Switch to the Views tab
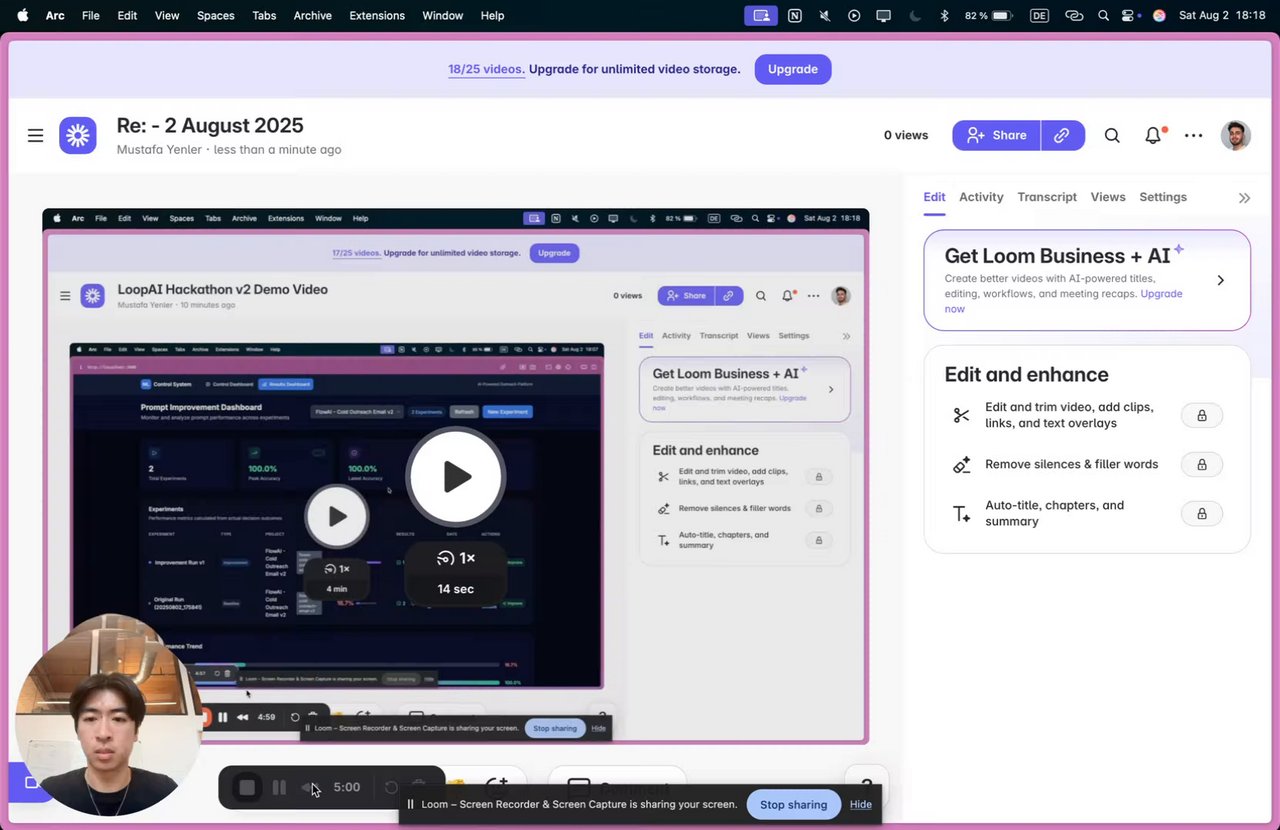The width and height of the screenshot is (1280, 830). (1108, 197)
